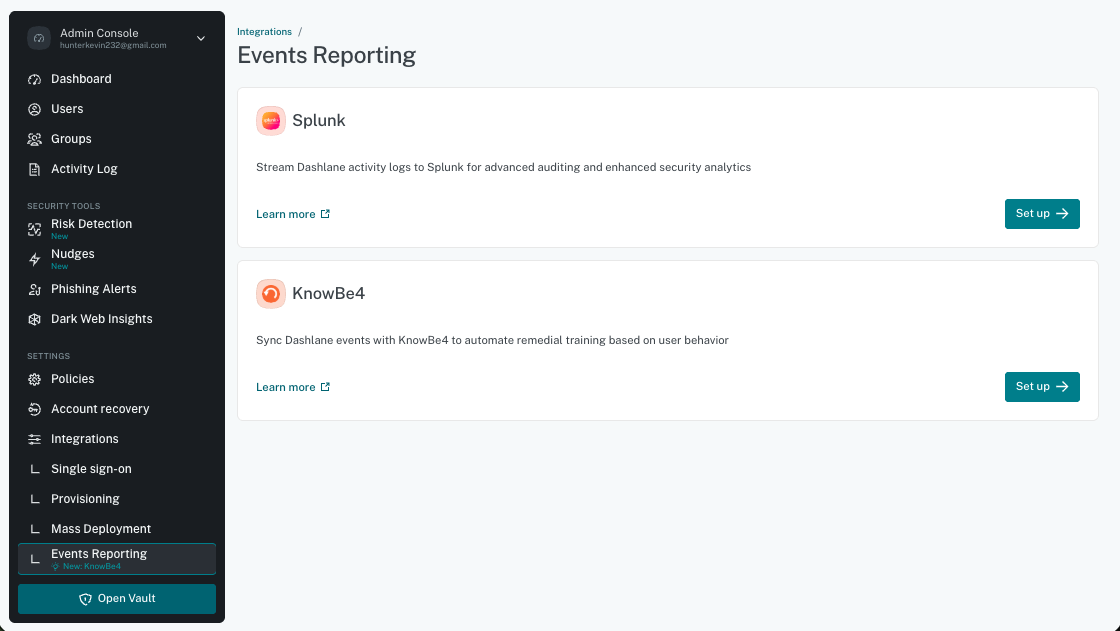1120x631 pixels.
Task: Click the Integrations breadcrumb link
Action: [x=264, y=32]
